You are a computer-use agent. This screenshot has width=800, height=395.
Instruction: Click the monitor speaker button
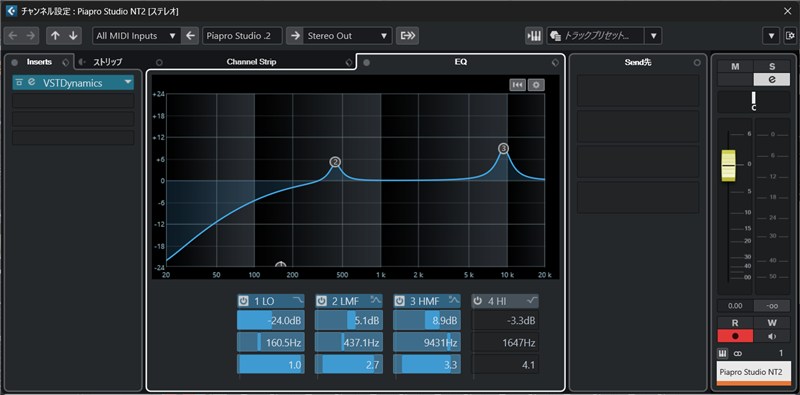[x=772, y=336]
